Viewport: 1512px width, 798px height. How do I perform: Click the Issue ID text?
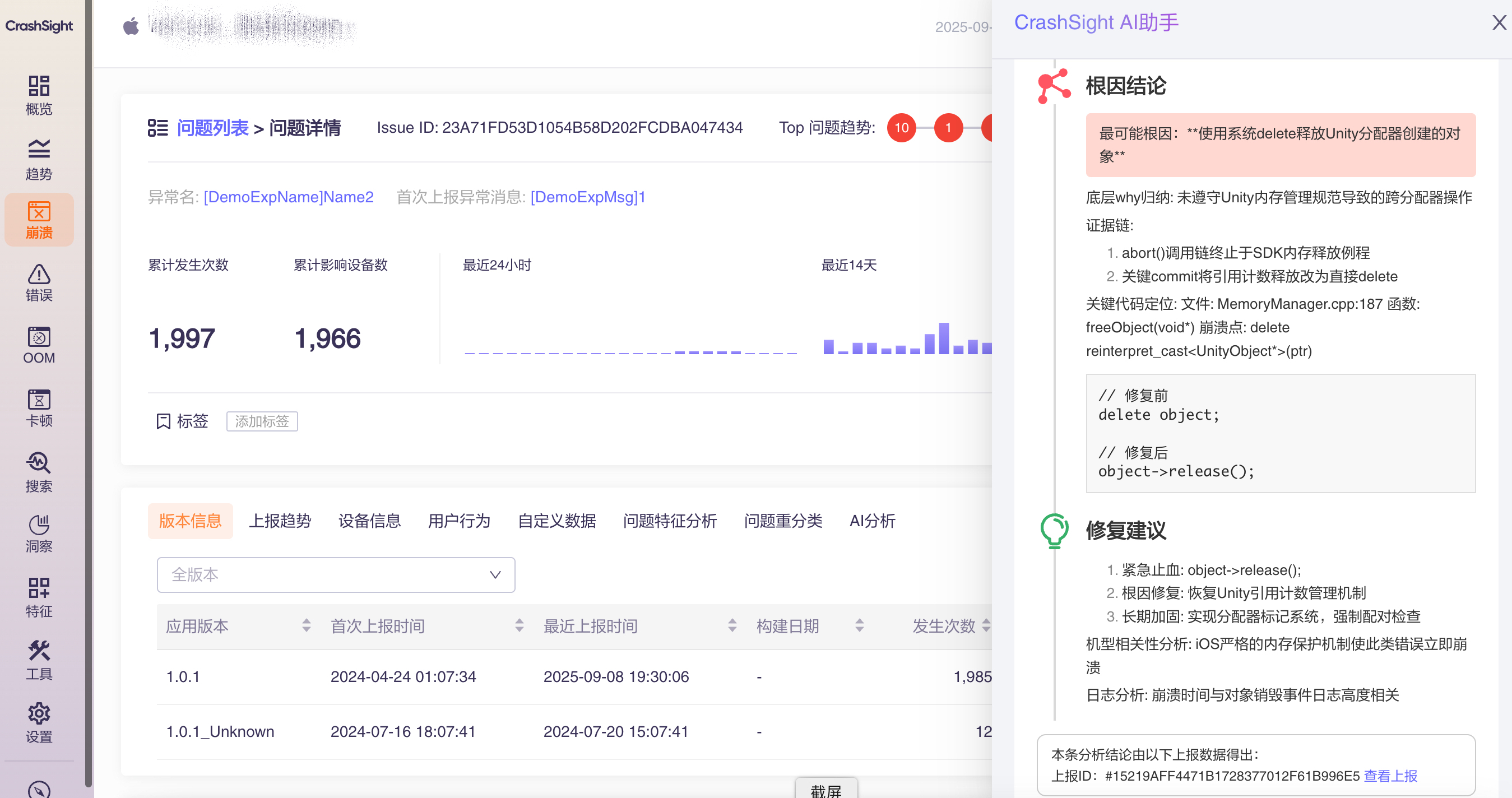pos(559,127)
